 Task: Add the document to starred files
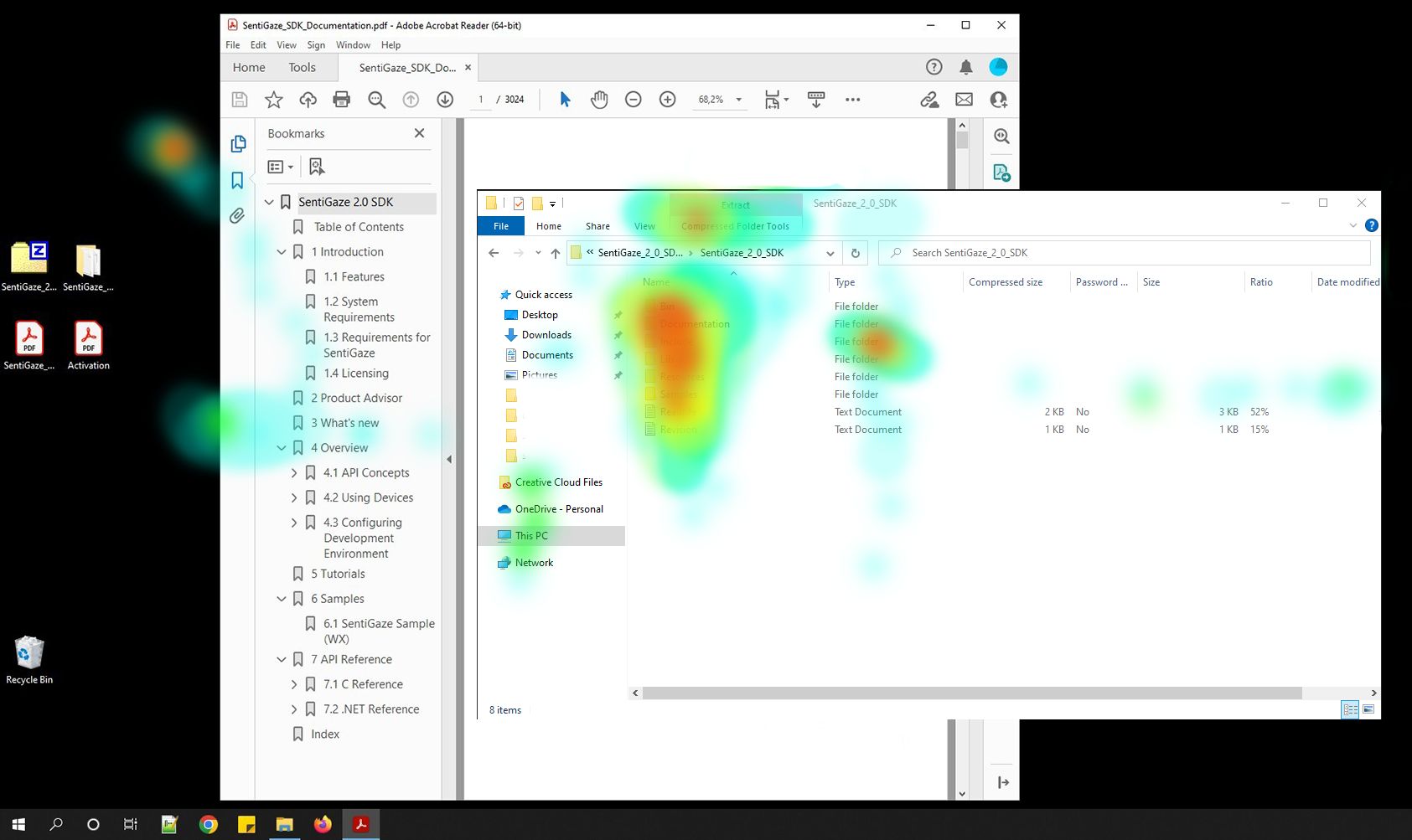273,100
